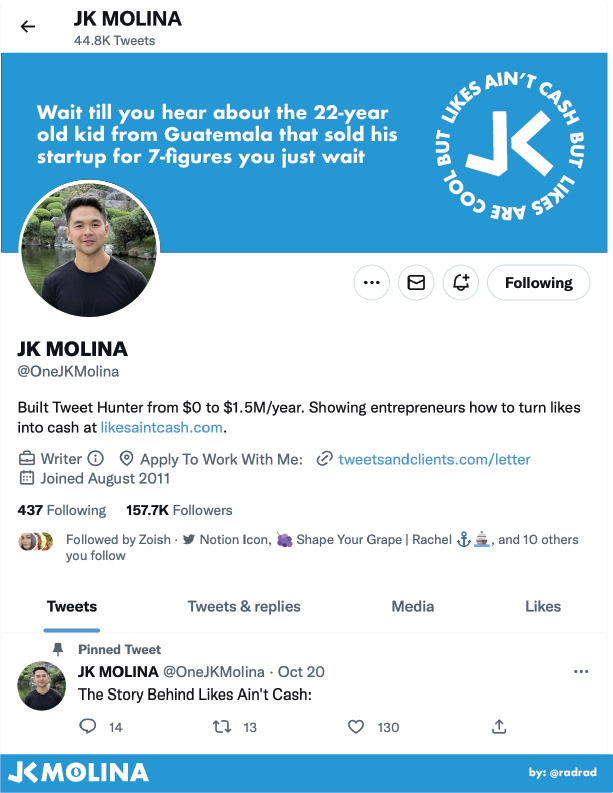Toggle the Following button
The width and height of the screenshot is (613, 793).
pyautogui.click(x=539, y=282)
